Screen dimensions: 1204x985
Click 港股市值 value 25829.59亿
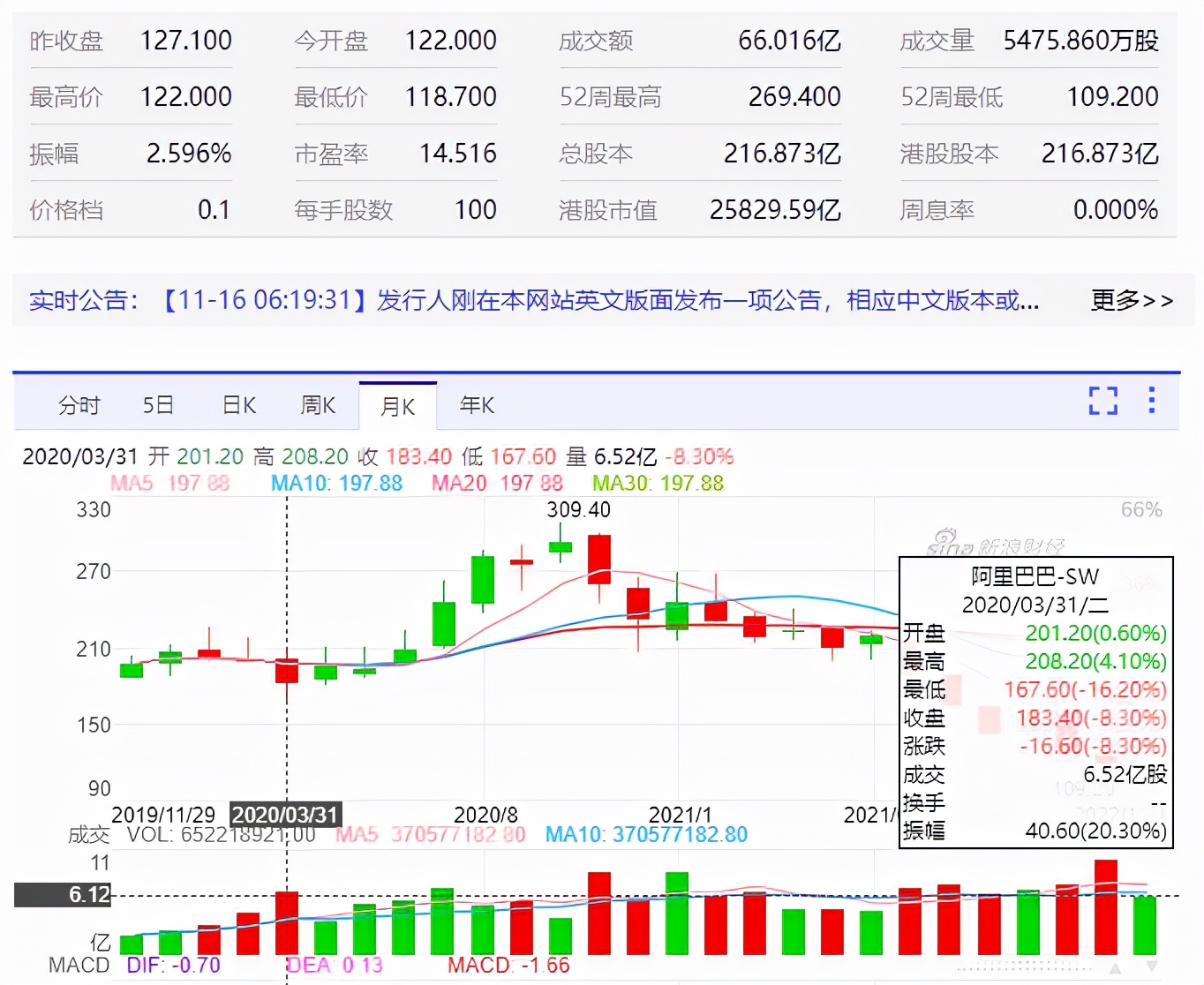coord(775,210)
